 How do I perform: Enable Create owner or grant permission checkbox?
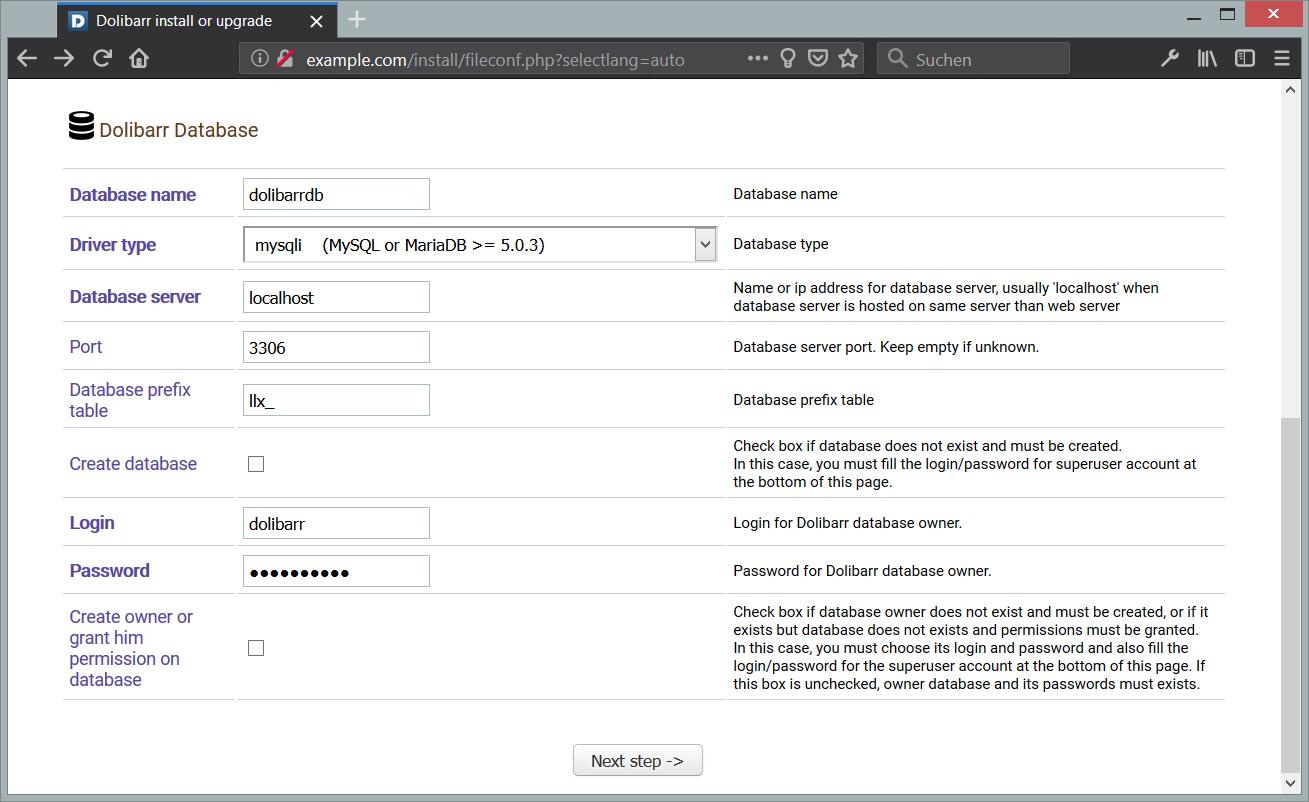pyautogui.click(x=256, y=648)
